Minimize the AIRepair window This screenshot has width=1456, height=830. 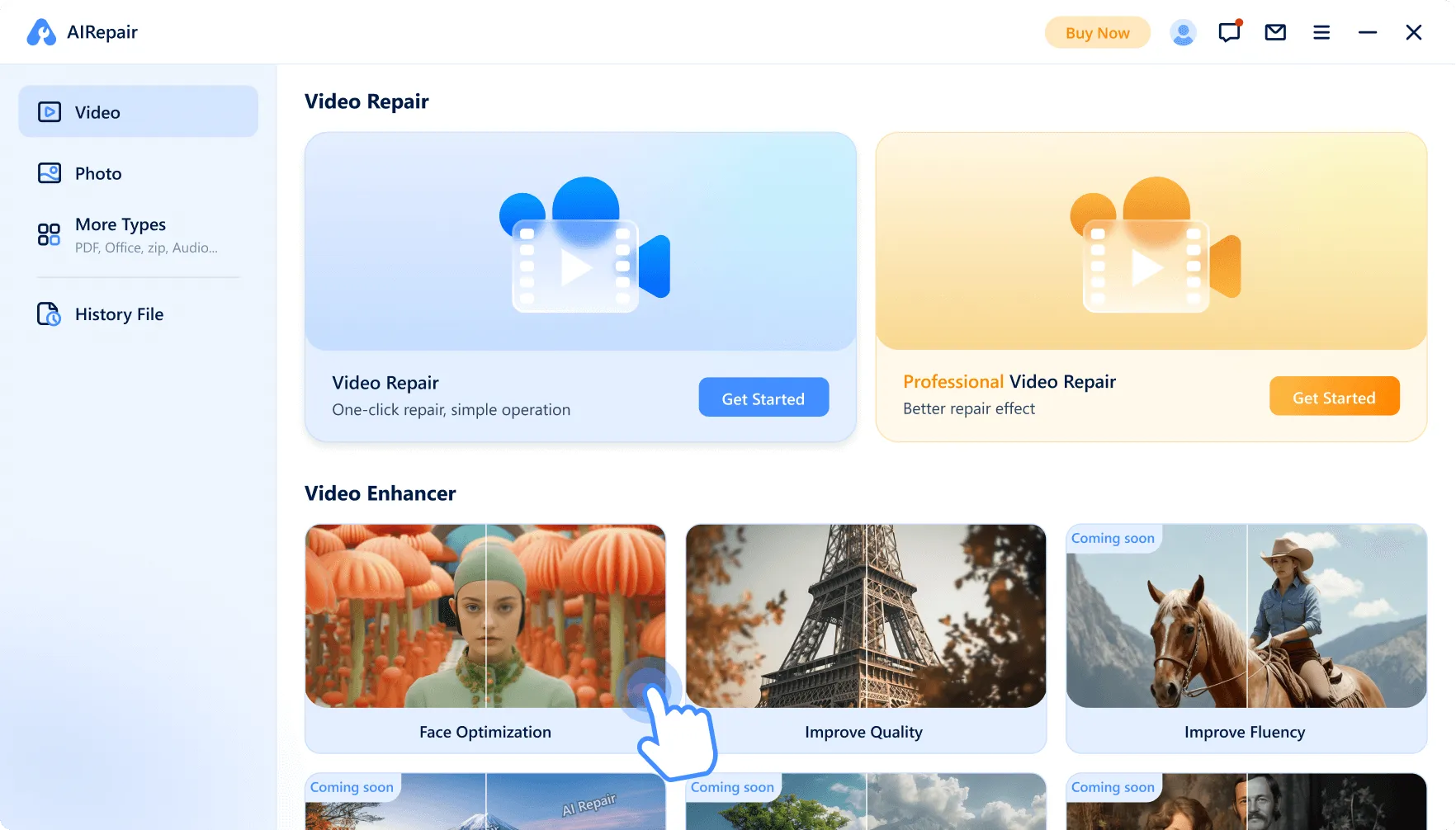pyautogui.click(x=1368, y=32)
